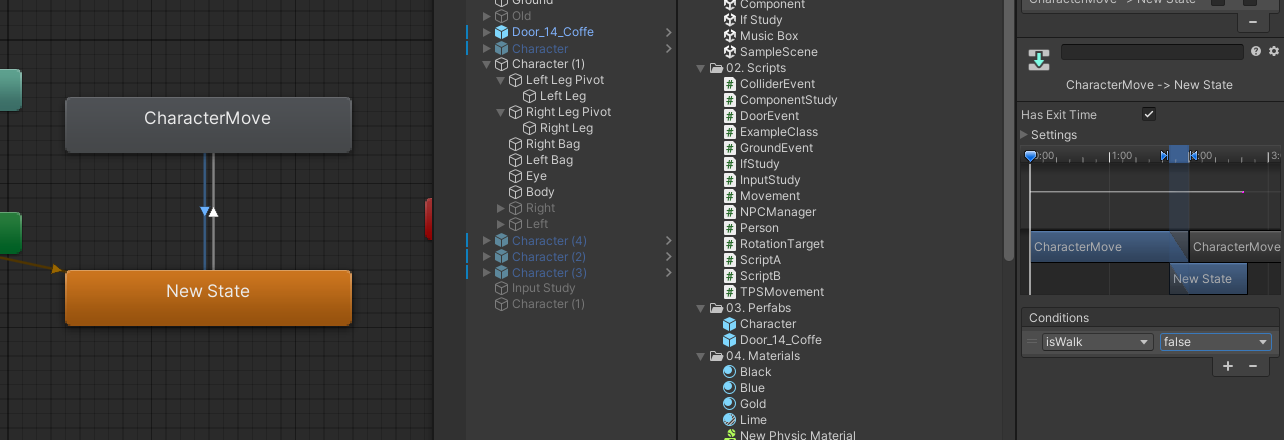This screenshot has height=440, width=1284.
Task: Expand the Old object in Hierarchy
Action: coord(487,16)
